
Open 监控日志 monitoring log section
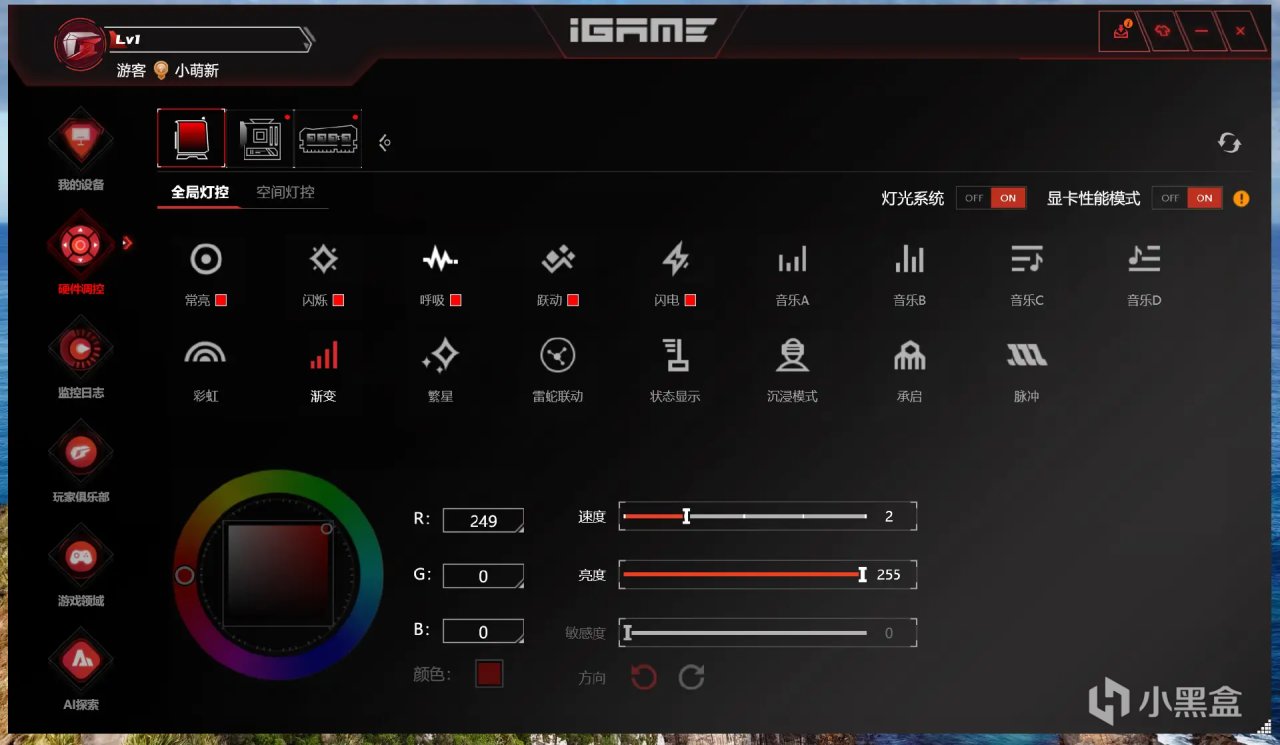[x=81, y=357]
